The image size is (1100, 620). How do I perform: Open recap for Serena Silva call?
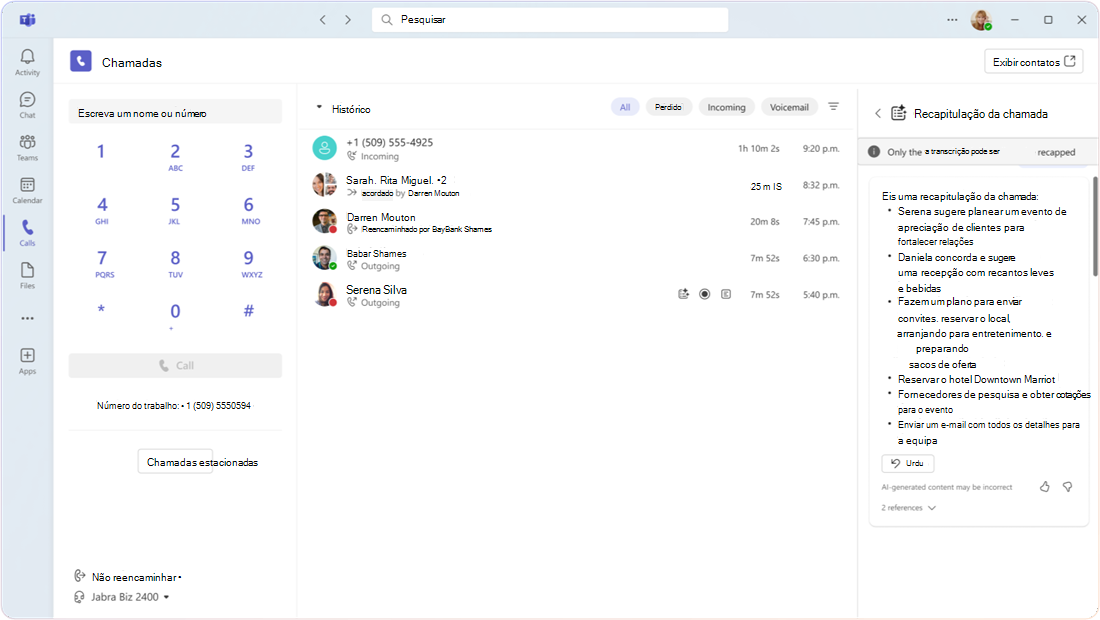click(683, 295)
